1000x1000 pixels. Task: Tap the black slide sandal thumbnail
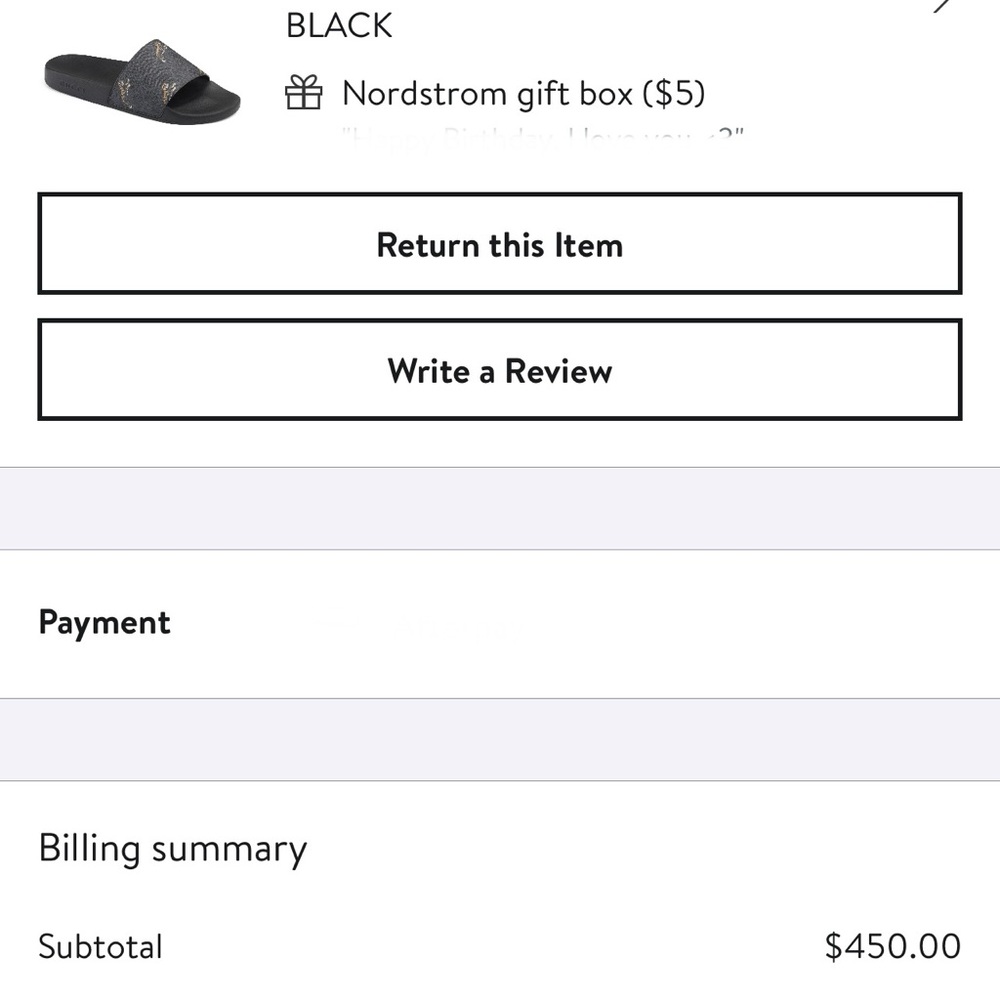pos(142,82)
